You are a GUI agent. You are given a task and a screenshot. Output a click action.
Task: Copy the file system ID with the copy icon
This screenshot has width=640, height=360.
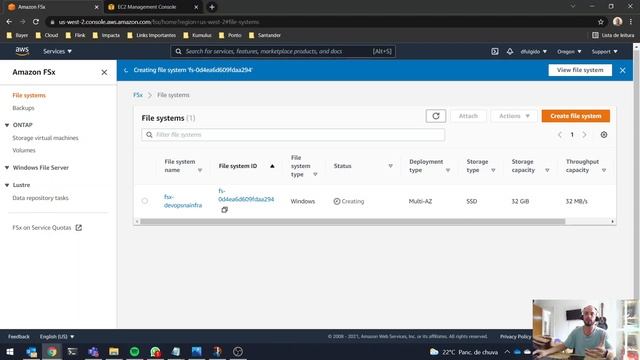pyautogui.click(x=224, y=210)
